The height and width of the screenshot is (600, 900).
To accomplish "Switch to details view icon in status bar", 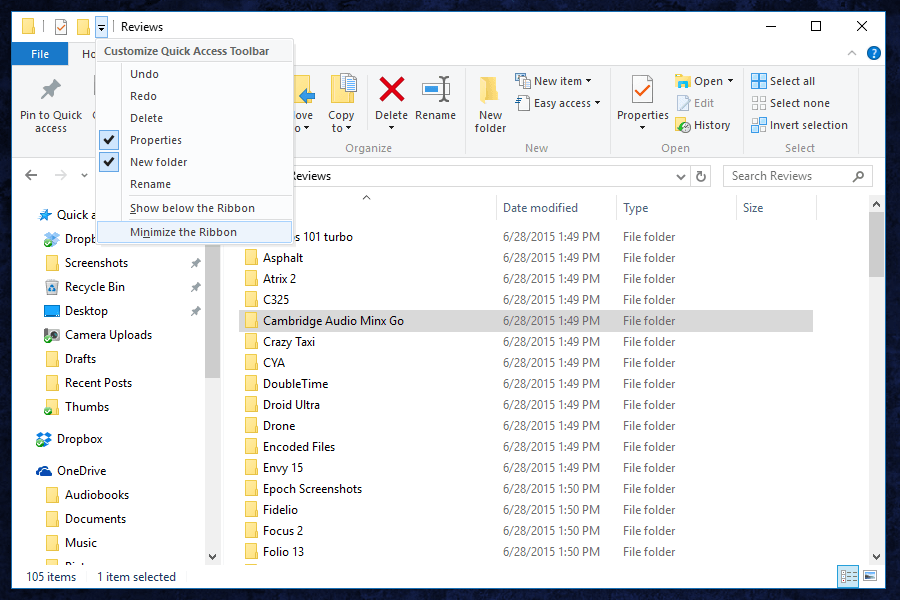I will click(848, 576).
